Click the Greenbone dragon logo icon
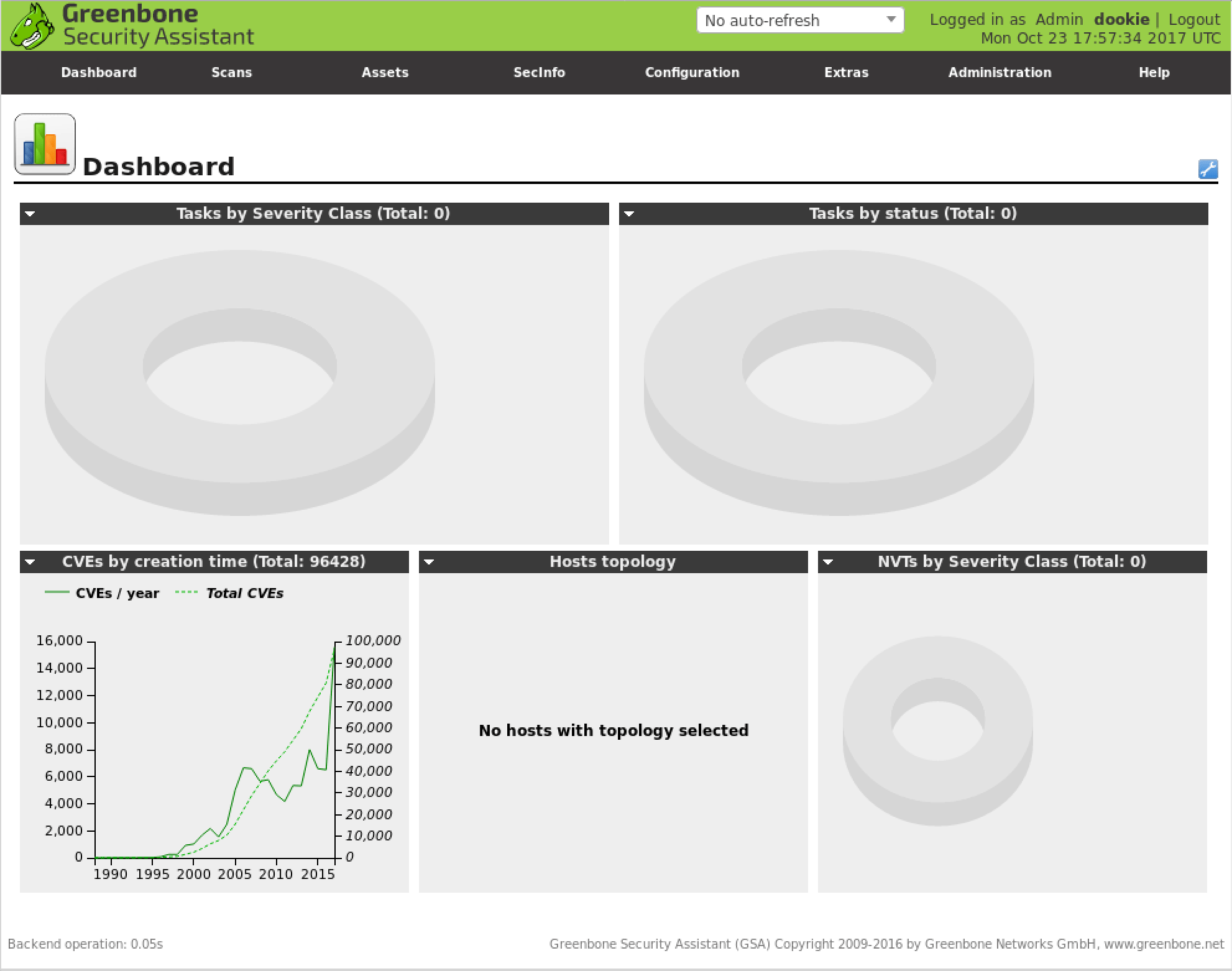Screen dimensions: 1232x971 tap(32, 26)
